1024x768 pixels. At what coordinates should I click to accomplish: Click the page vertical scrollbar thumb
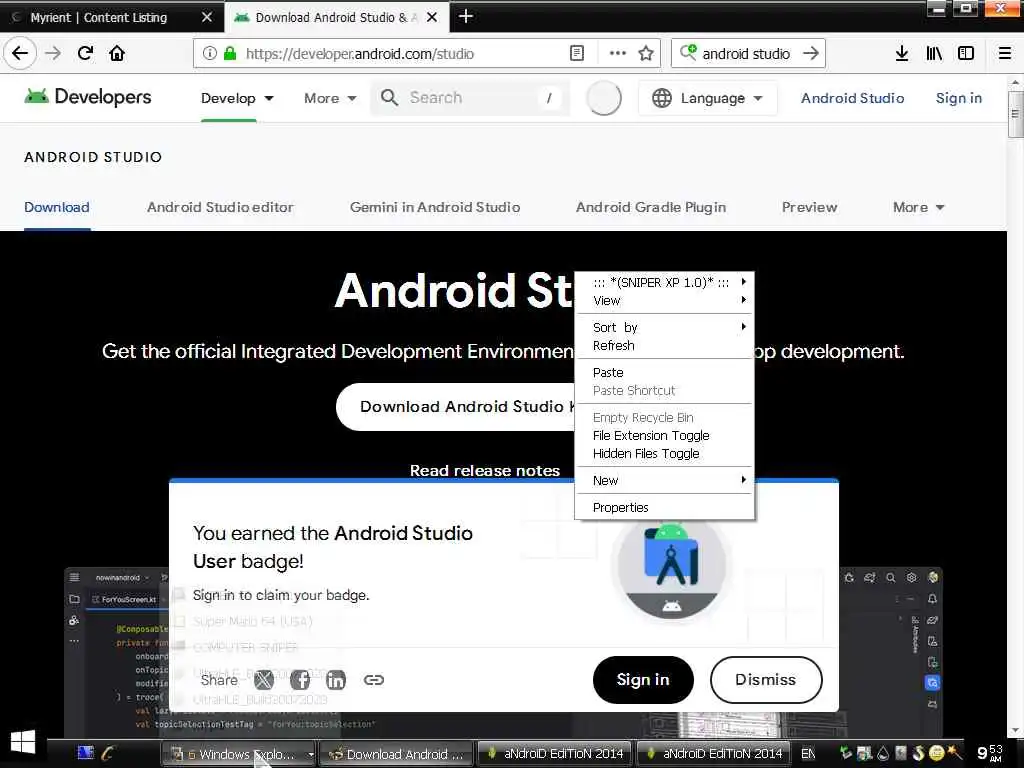[x=1015, y=114]
